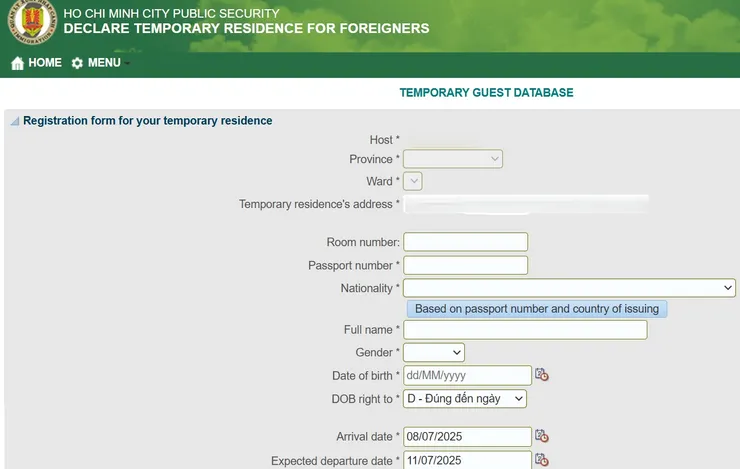Open the Arrival date calendar picker
740x469 pixels.
point(542,436)
